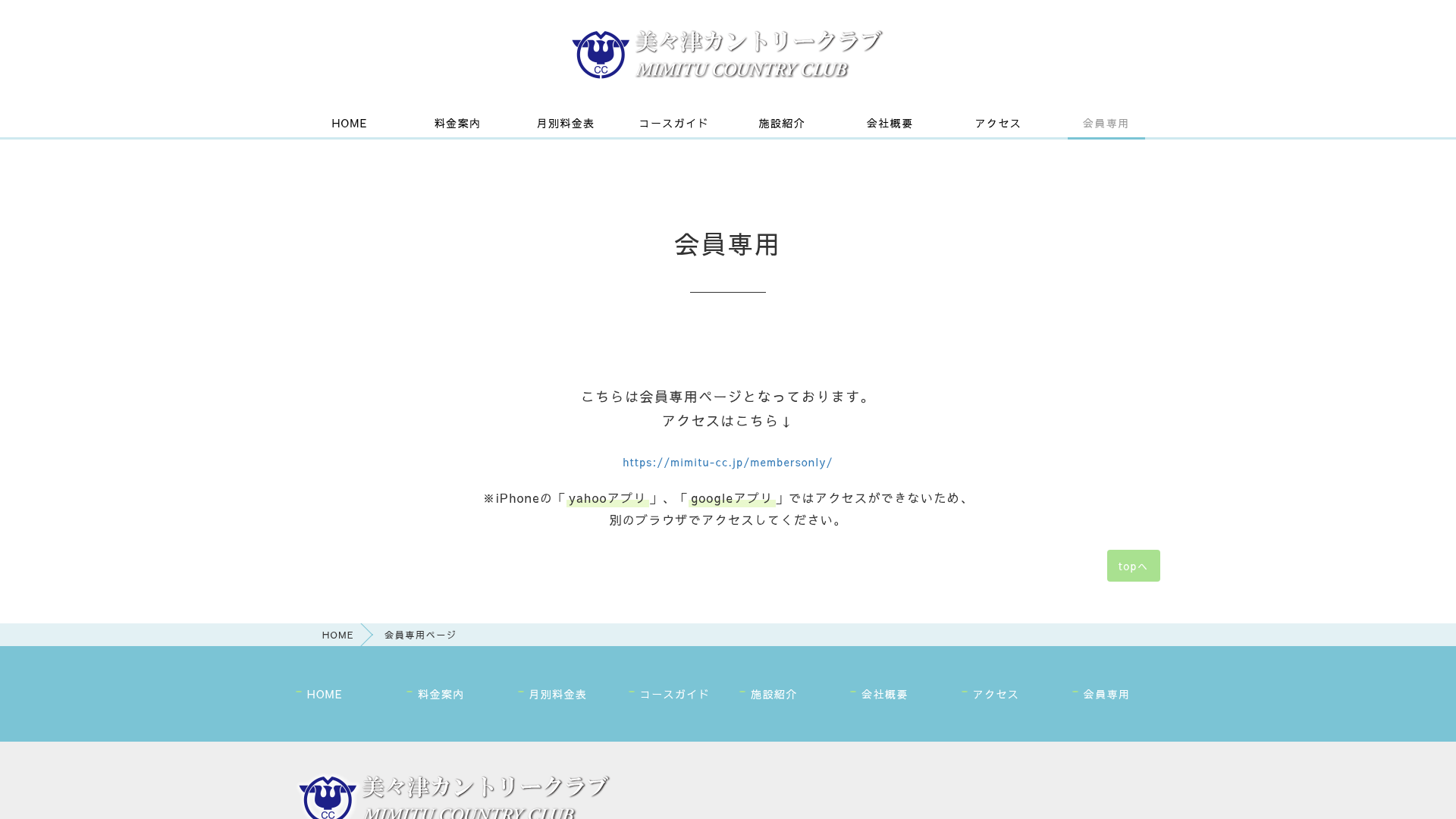Click the highlighted googleアプリ text
Screen dimensions: 1456x819
[732, 499]
